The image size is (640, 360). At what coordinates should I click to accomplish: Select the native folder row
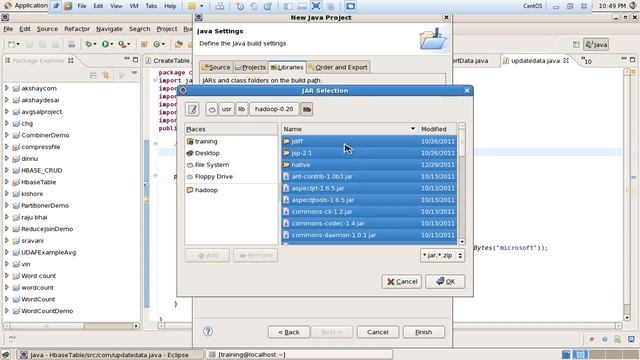tap(369, 165)
